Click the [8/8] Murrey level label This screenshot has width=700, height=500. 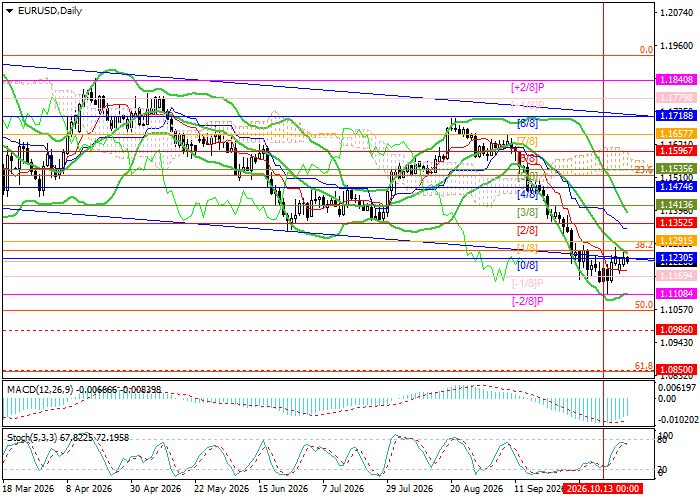(x=527, y=123)
